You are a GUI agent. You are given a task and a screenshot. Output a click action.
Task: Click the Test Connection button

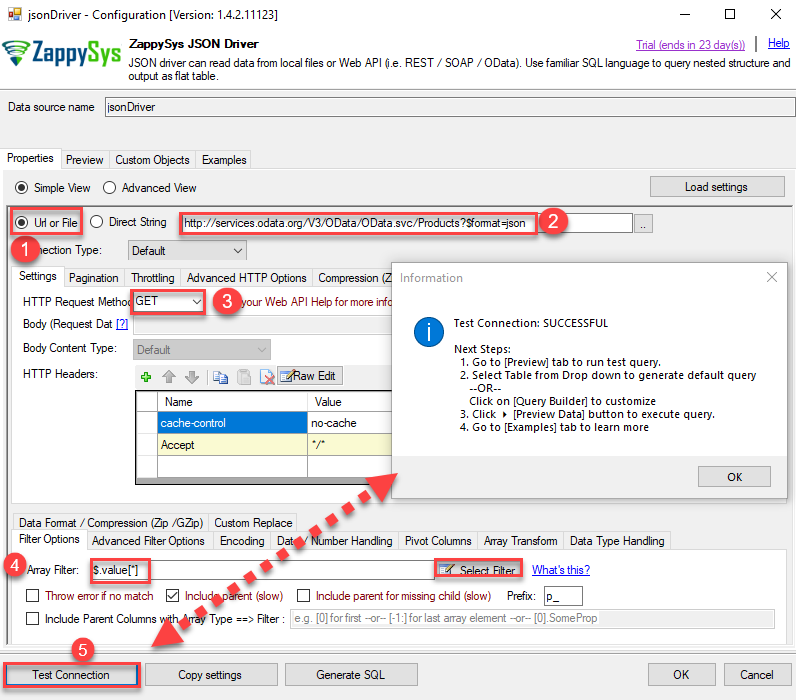coord(71,675)
